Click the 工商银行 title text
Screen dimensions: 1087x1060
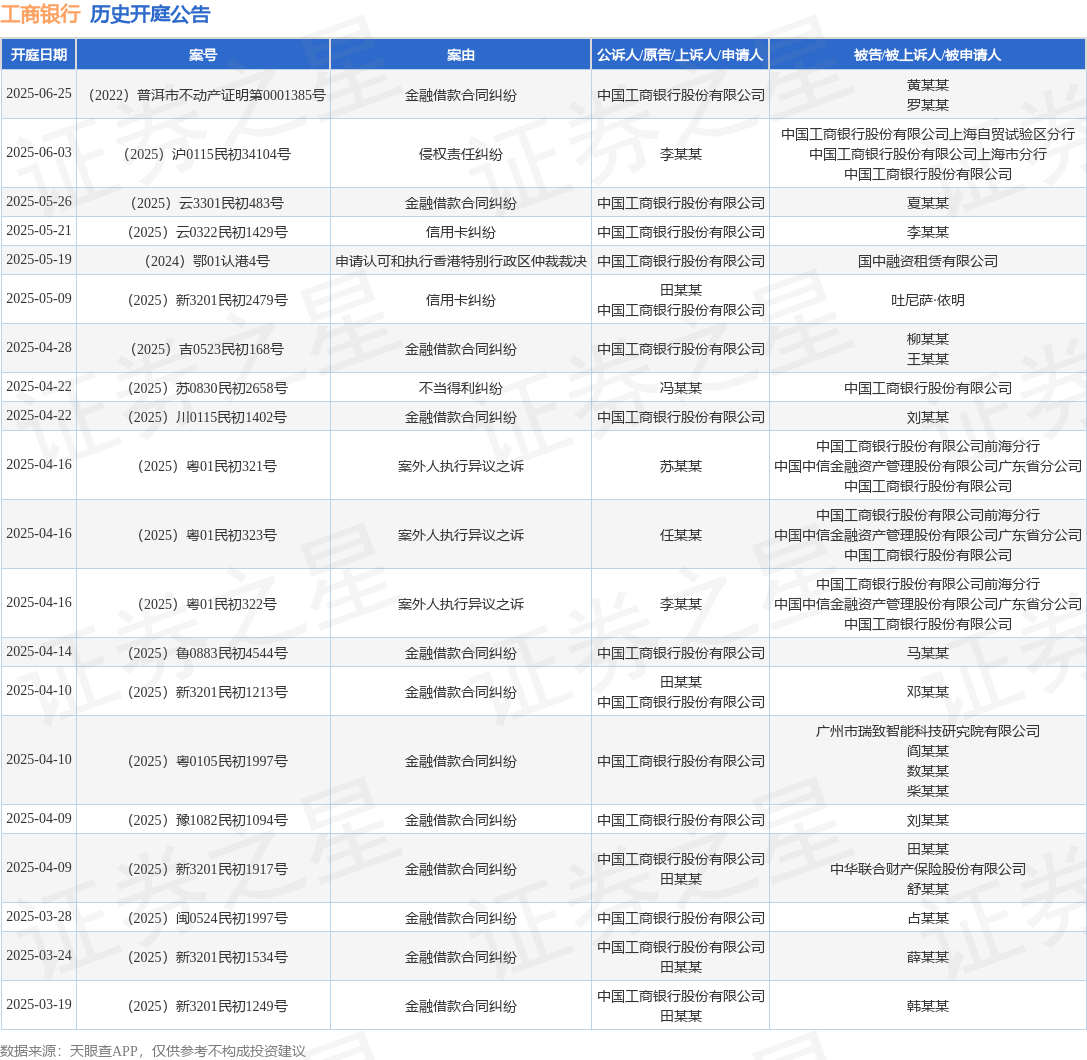(40, 14)
